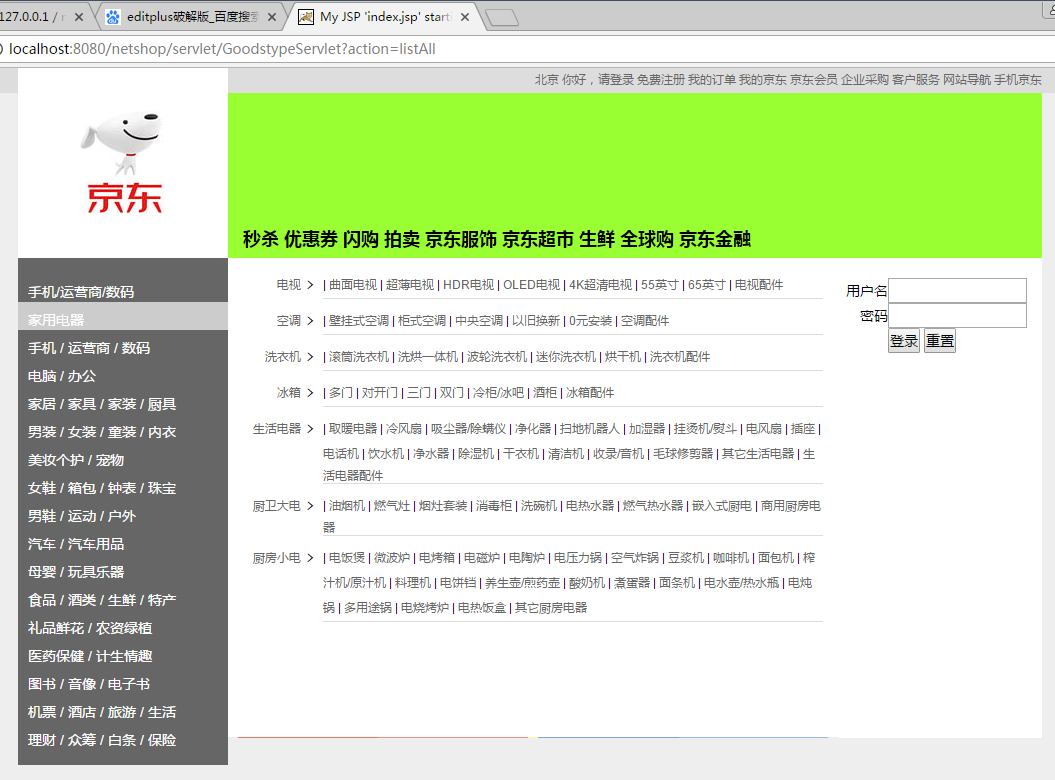This screenshot has width=1055, height=780.
Task: Click the OLED电视 link
Action: pyautogui.click(x=532, y=285)
